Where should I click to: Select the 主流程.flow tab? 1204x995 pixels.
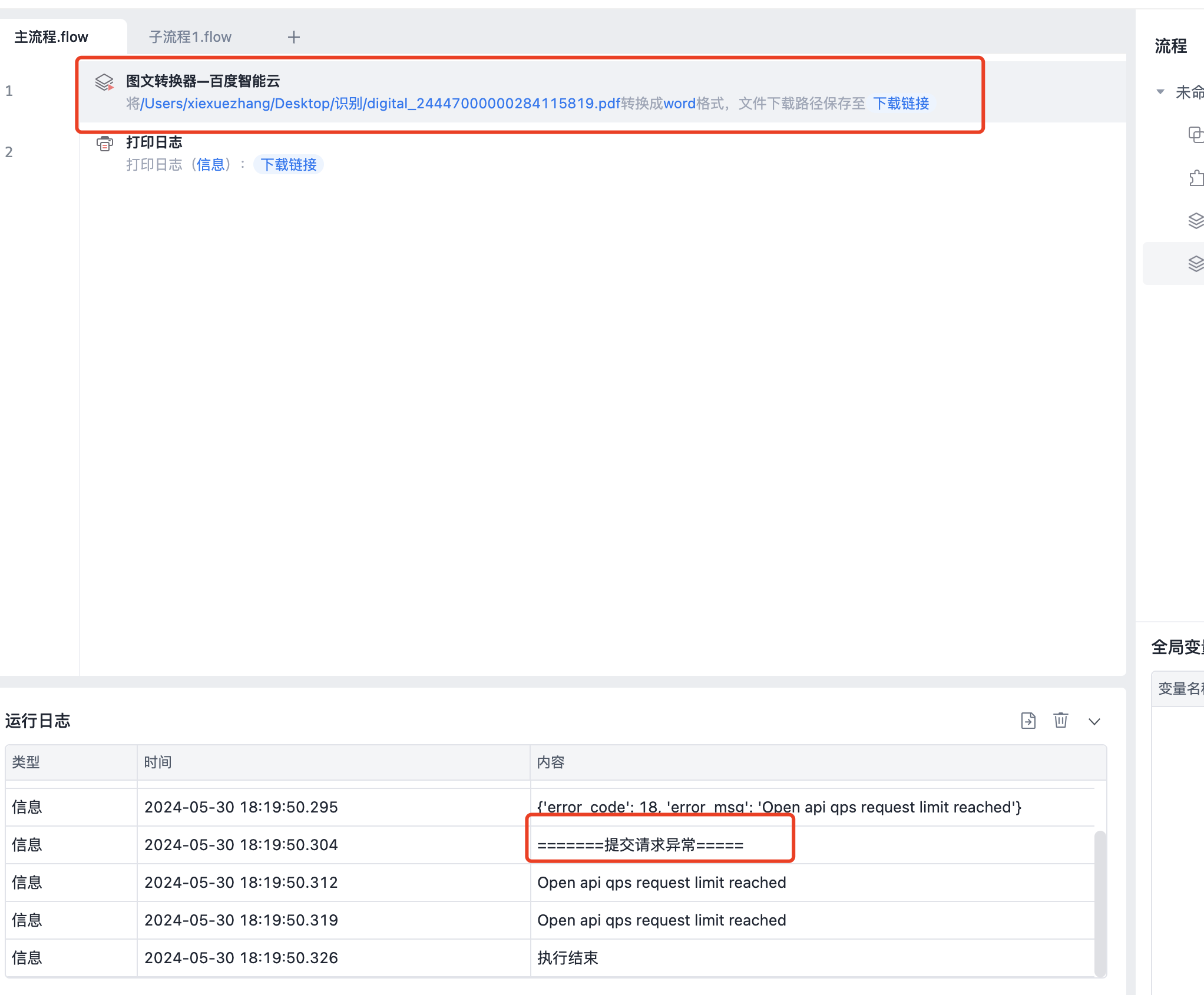pyautogui.click(x=51, y=37)
